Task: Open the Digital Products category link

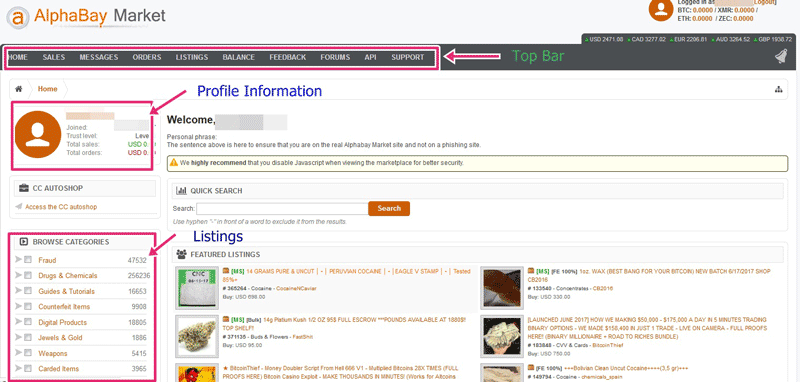Action: click(x=63, y=322)
